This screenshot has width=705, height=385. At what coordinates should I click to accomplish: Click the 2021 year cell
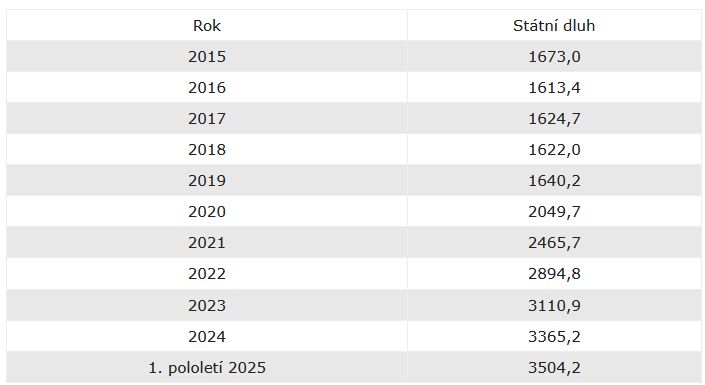(207, 243)
